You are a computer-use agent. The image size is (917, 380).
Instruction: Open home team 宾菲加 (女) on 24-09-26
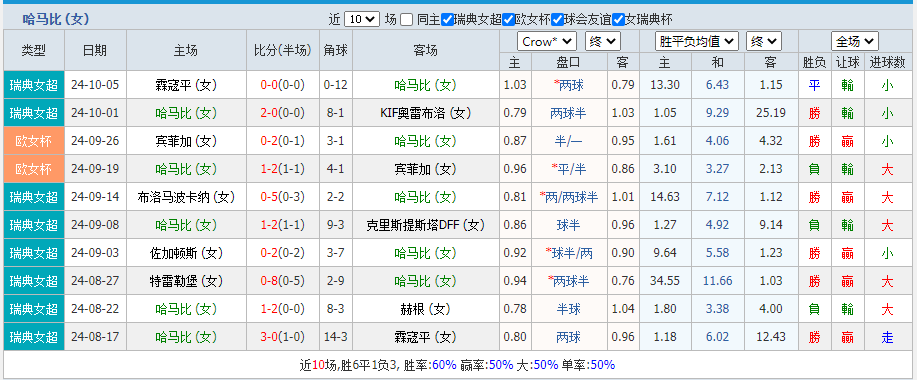(x=187, y=141)
